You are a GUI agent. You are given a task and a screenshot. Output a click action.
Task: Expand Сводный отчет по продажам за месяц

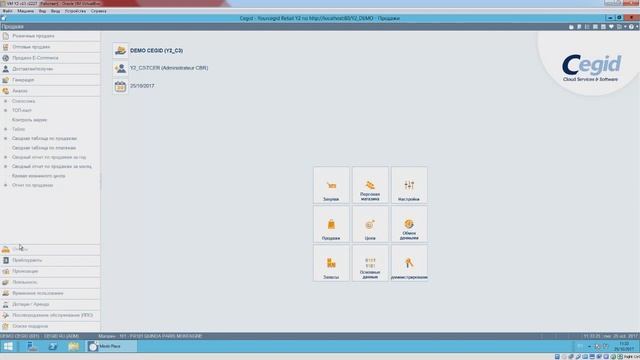click(5, 167)
